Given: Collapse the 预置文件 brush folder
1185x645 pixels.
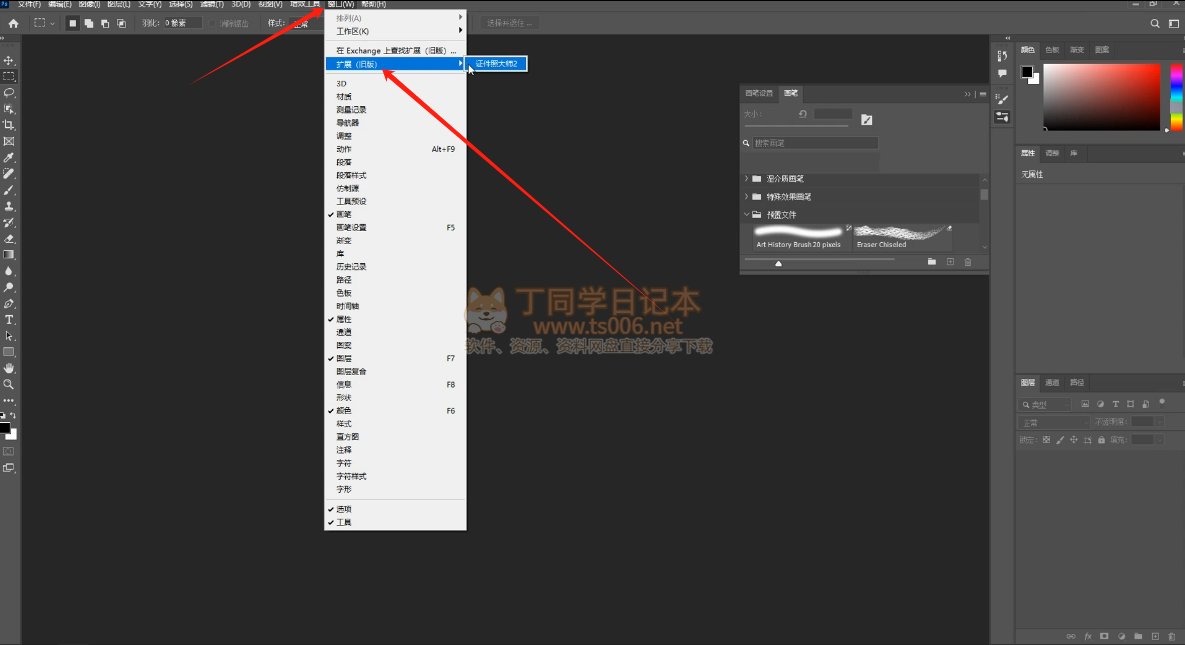Looking at the screenshot, I should point(746,215).
